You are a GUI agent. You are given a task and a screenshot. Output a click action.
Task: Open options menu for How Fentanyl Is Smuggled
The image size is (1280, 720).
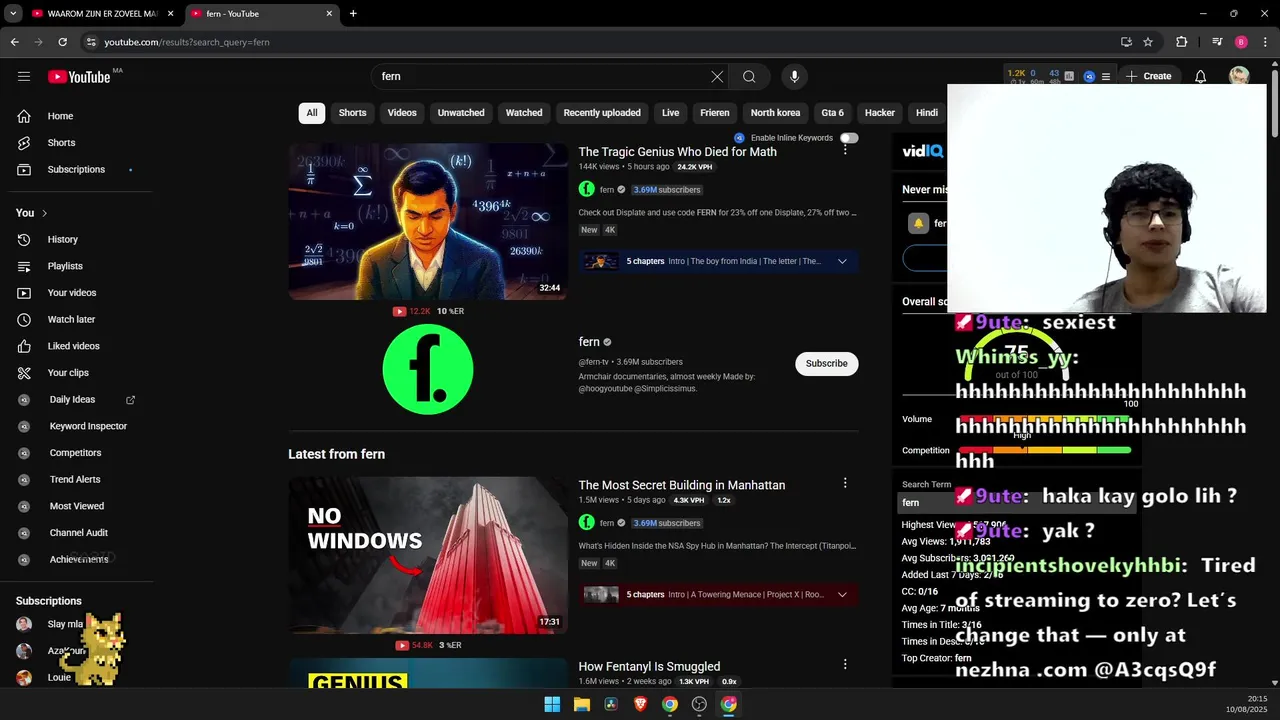click(x=845, y=664)
